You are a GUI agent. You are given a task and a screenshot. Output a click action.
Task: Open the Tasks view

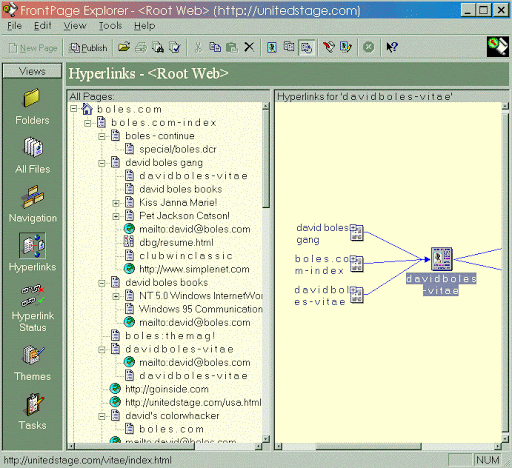[x=32, y=412]
